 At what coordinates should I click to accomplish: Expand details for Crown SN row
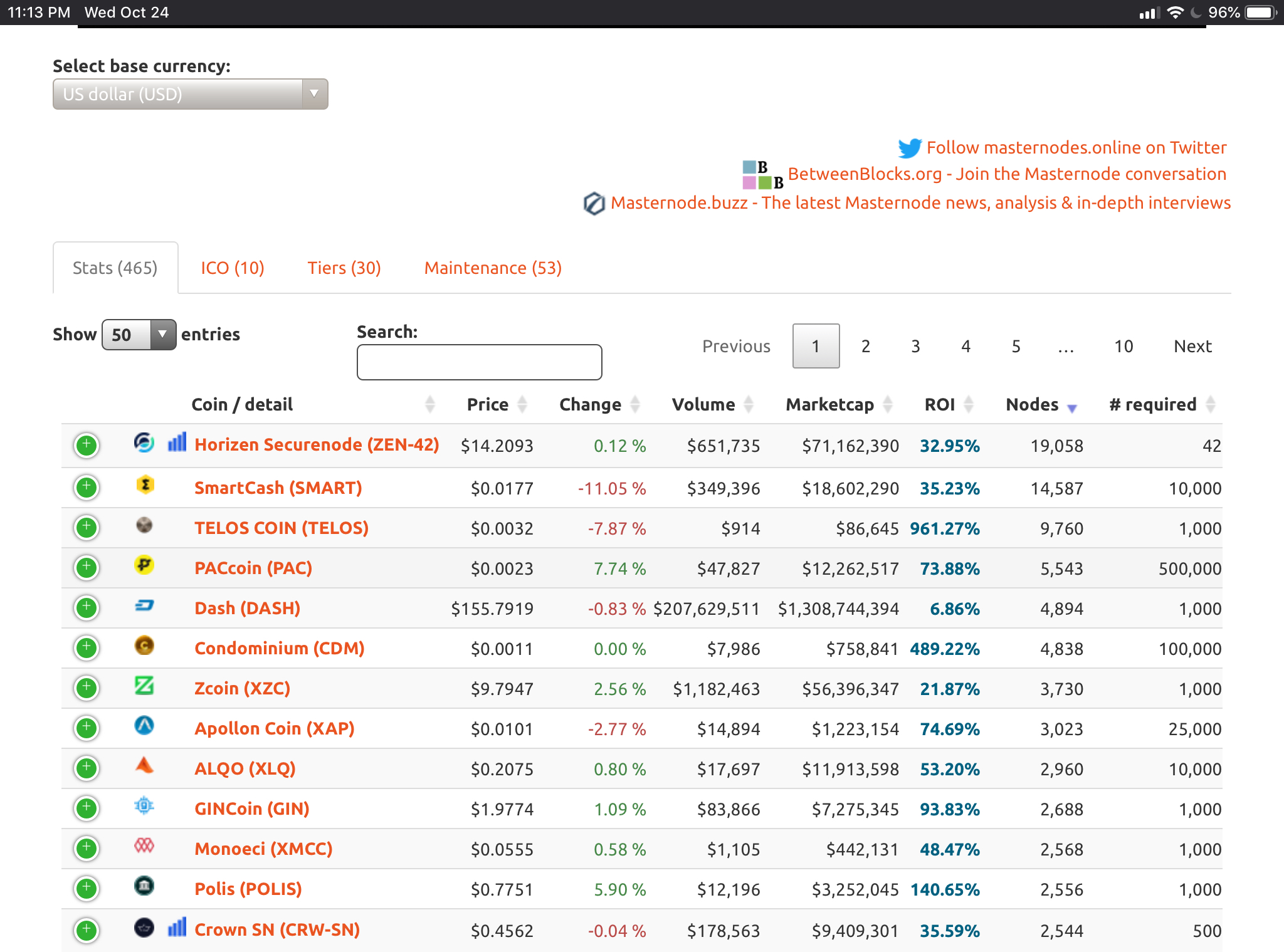(x=87, y=930)
